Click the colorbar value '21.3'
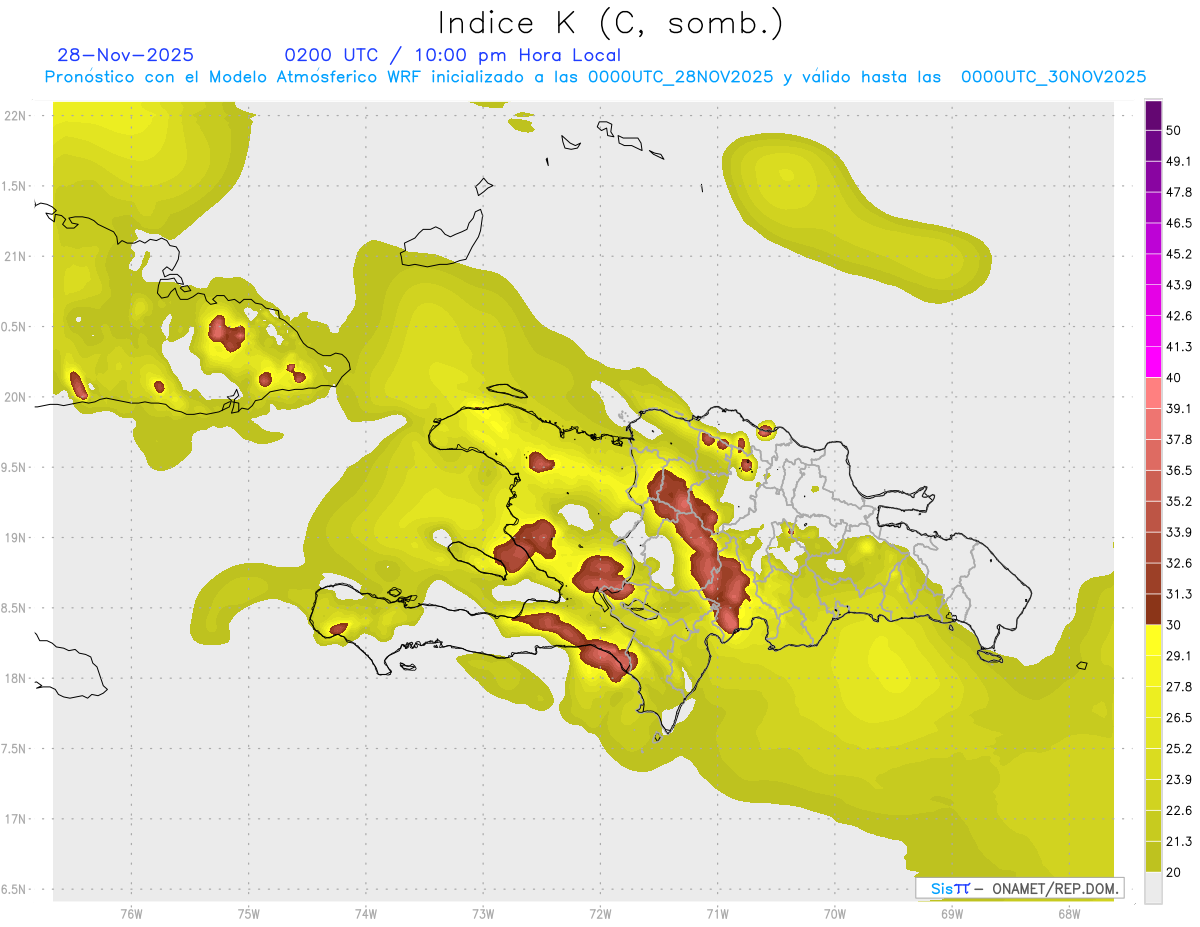The width and height of the screenshot is (1200, 927). 1179,842
